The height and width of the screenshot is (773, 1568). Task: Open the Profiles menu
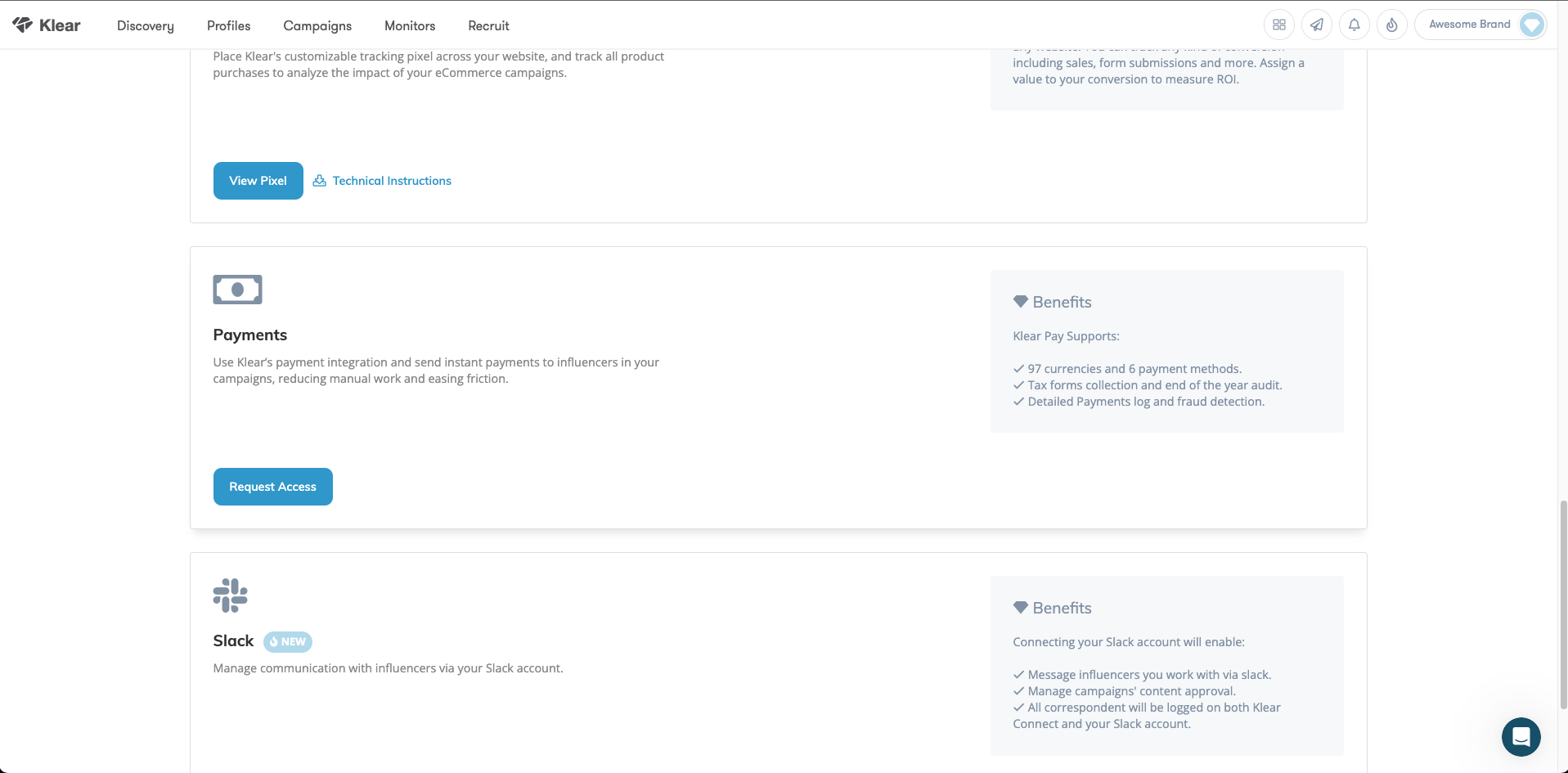coord(228,25)
